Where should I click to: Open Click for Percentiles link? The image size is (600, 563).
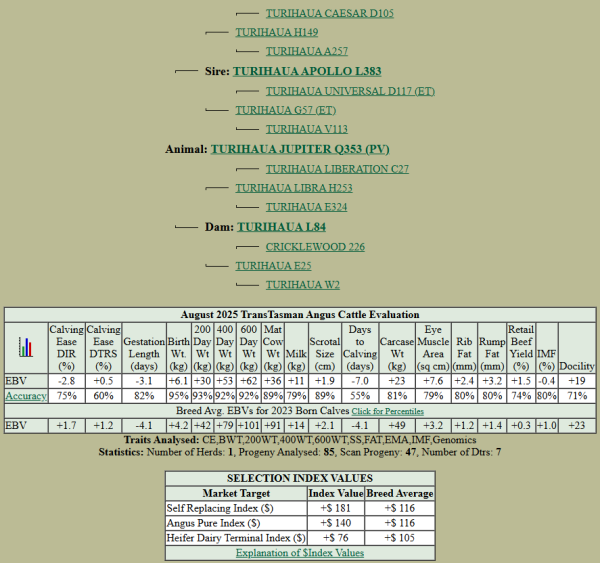(x=387, y=411)
